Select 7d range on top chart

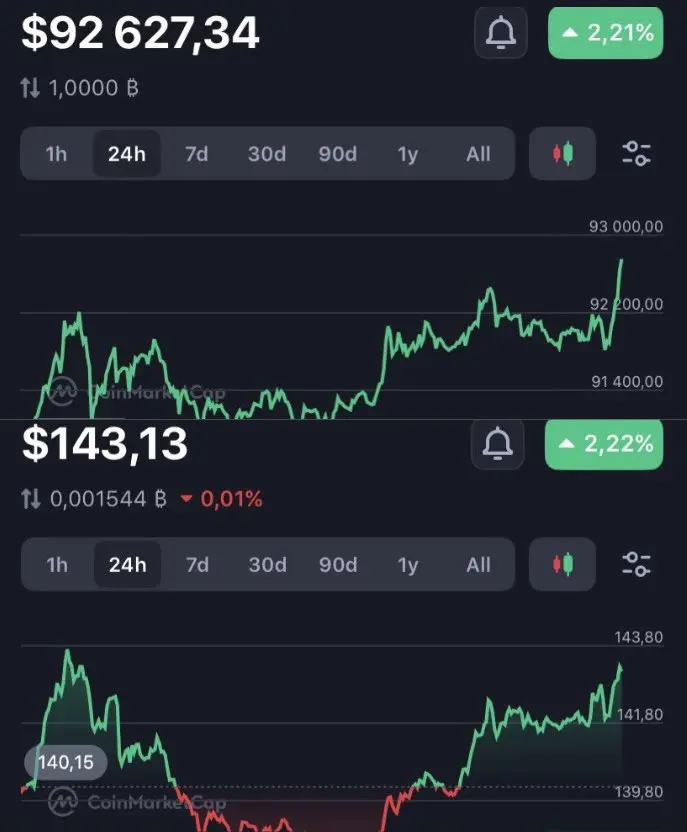pyautogui.click(x=196, y=154)
